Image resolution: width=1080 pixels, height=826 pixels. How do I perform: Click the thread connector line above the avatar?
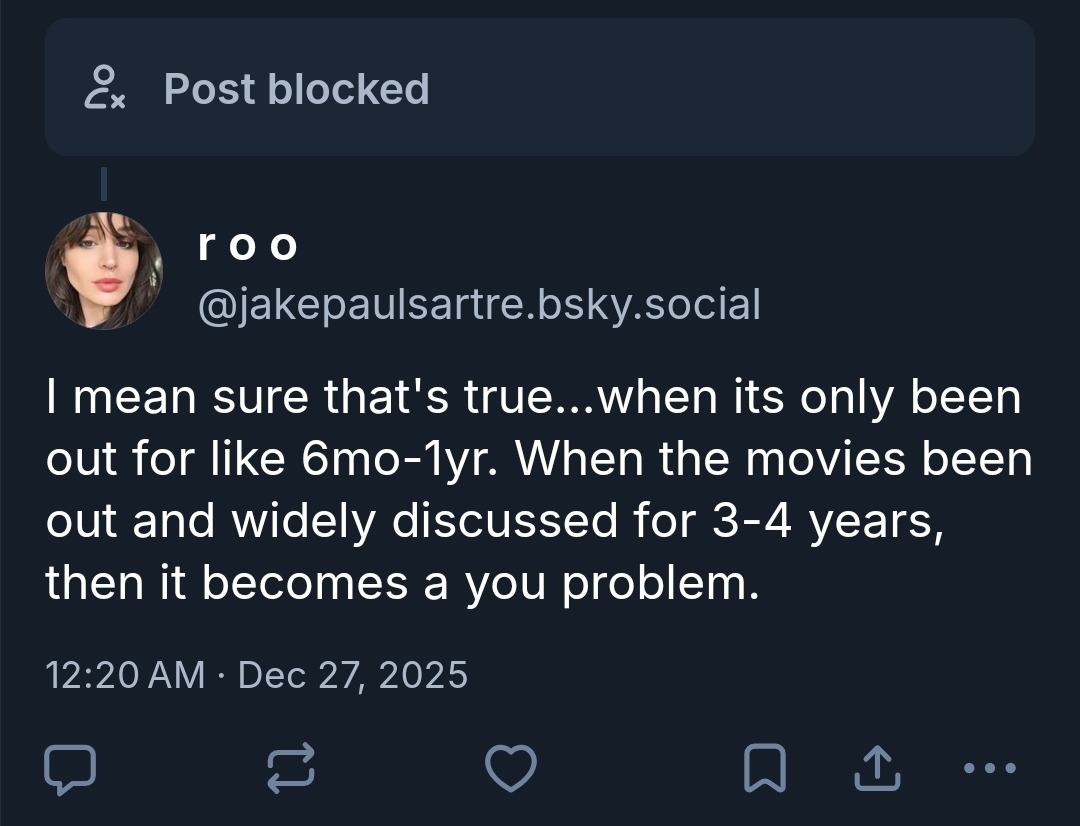[103, 185]
